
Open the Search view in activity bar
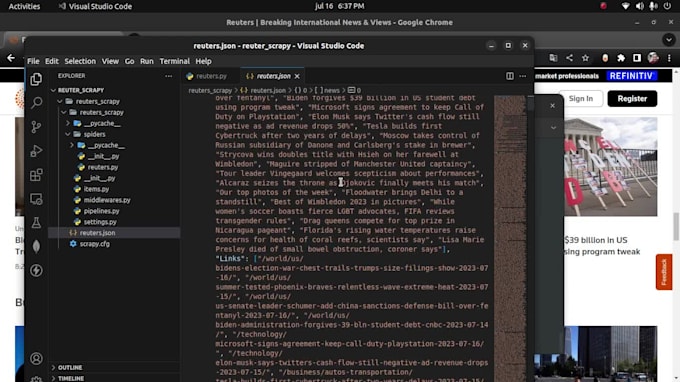[36, 103]
